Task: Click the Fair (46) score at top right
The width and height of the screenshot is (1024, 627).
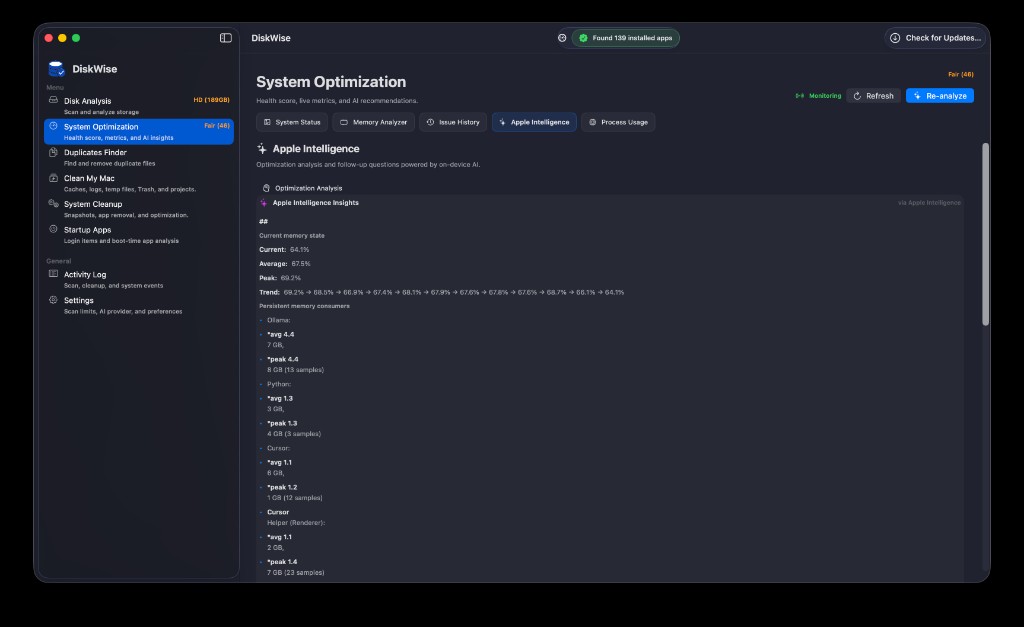Action: (x=961, y=74)
